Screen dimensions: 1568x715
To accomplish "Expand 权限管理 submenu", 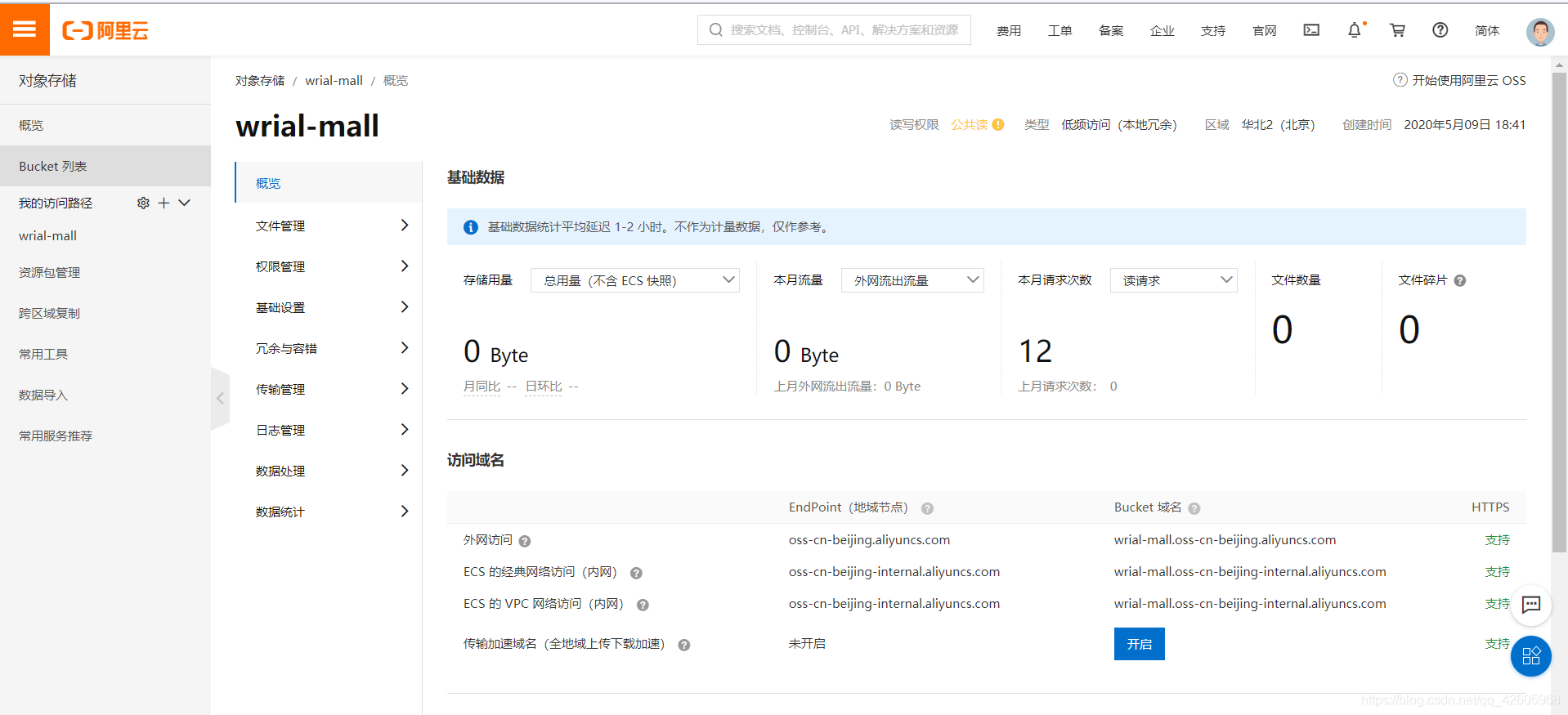I will pyautogui.click(x=405, y=266).
